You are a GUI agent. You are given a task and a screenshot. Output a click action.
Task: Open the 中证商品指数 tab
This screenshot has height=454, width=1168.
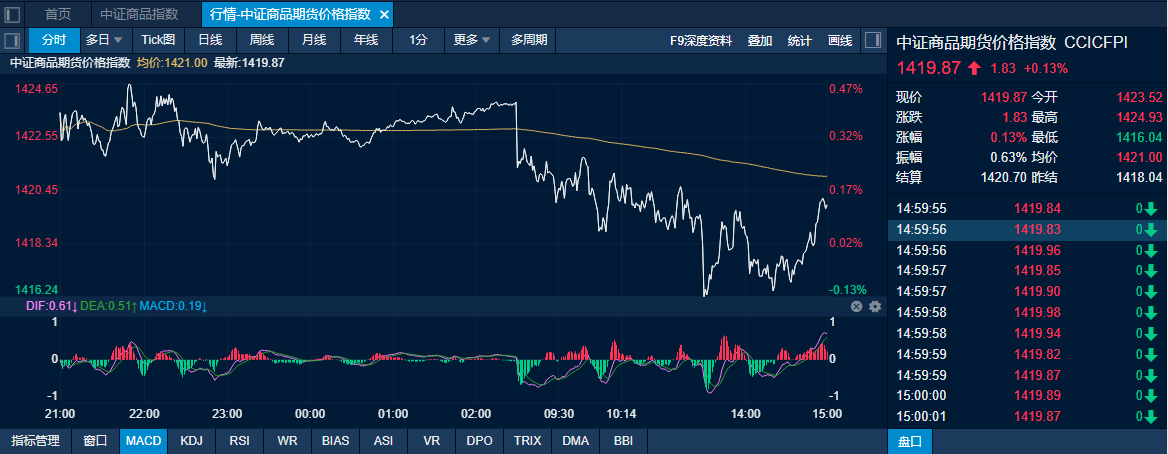pyautogui.click(x=139, y=14)
